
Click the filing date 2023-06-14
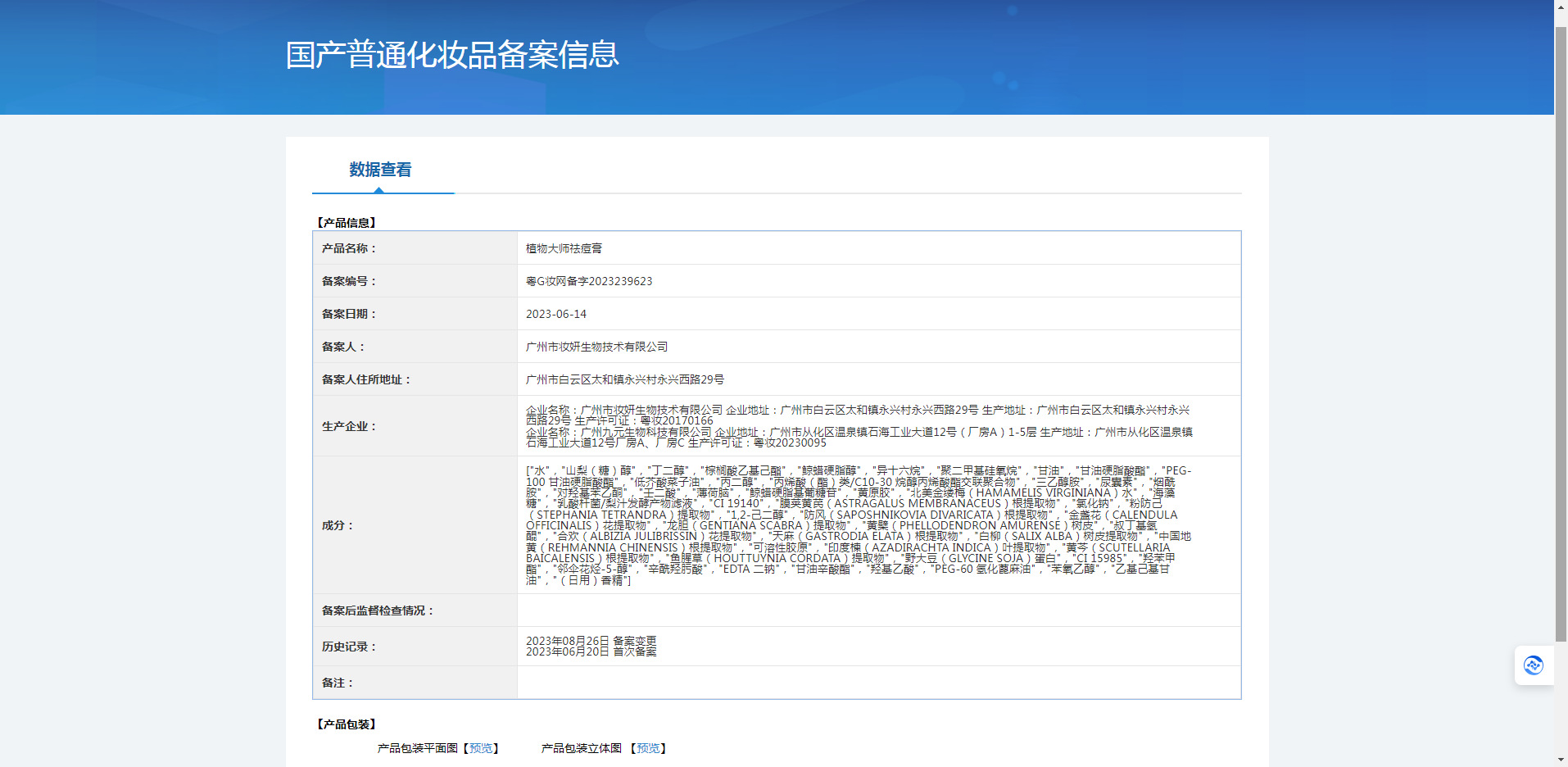coord(556,314)
